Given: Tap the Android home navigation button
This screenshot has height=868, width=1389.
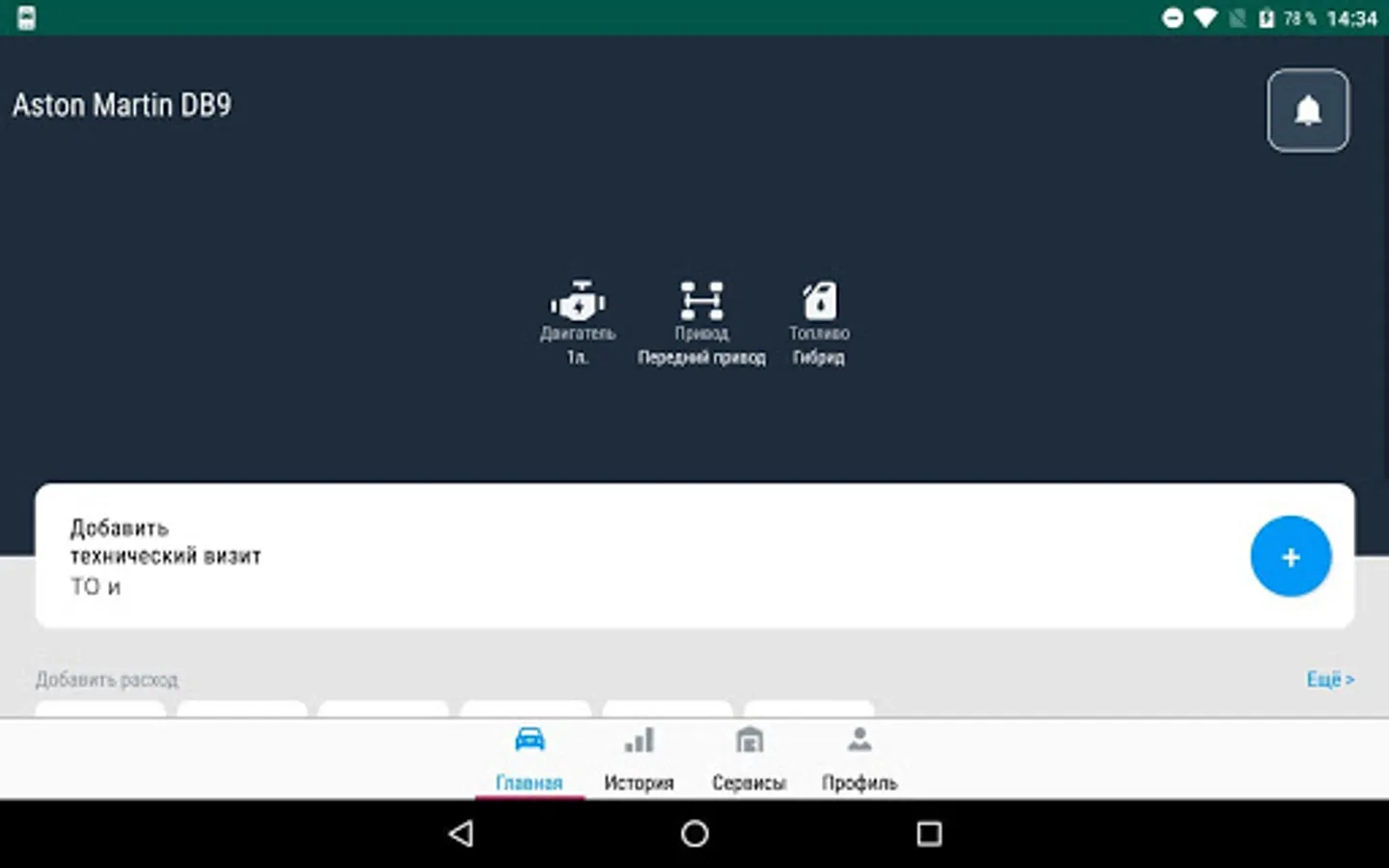Looking at the screenshot, I should [x=694, y=833].
